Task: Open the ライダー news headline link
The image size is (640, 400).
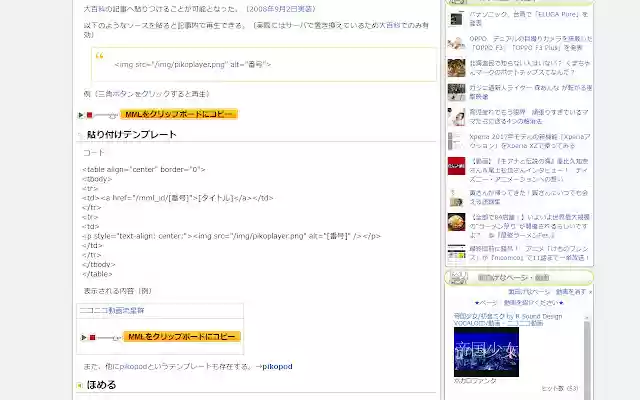Action: coord(531,92)
